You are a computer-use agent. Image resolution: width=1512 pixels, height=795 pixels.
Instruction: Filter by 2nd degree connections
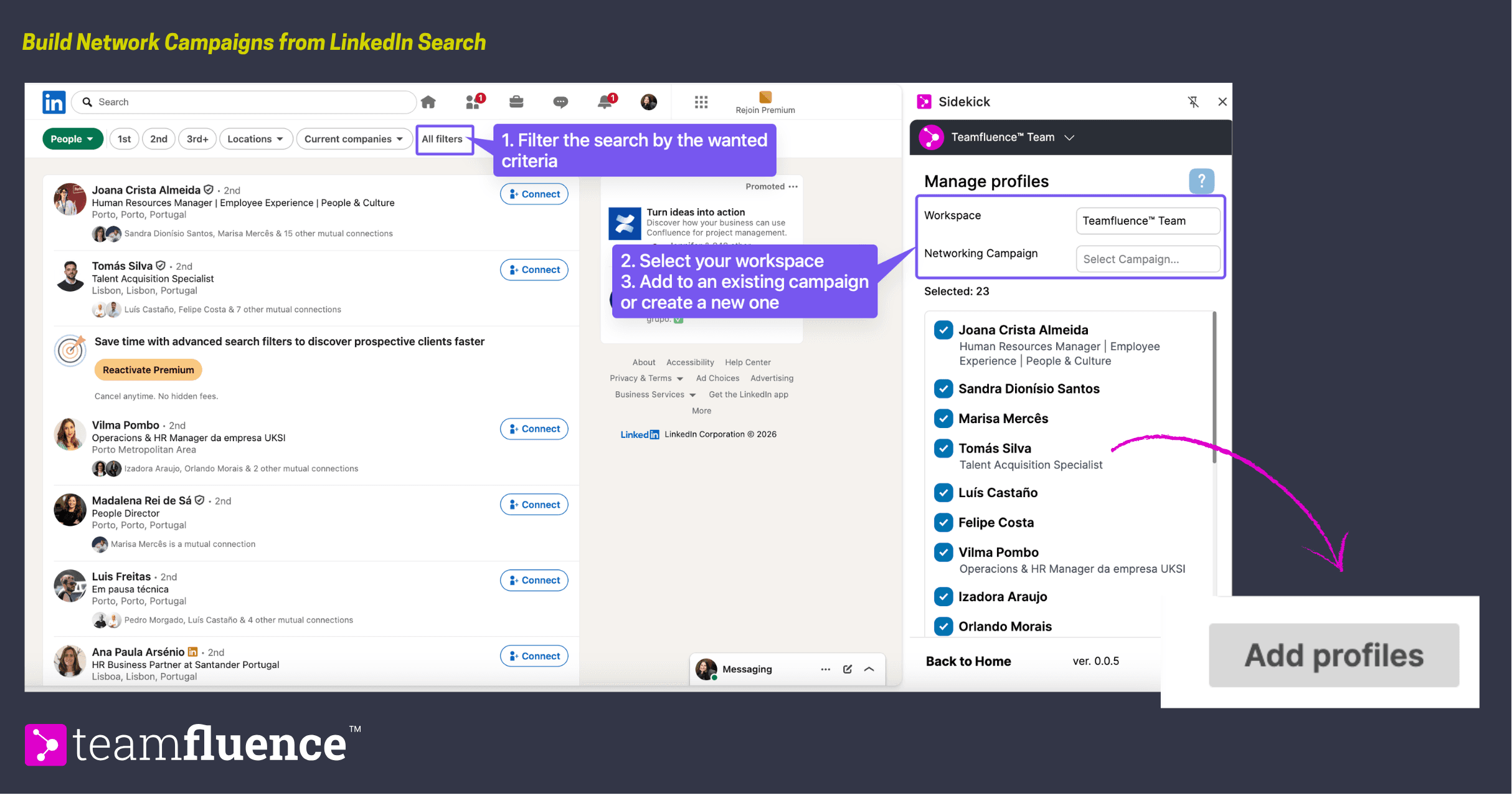click(159, 139)
